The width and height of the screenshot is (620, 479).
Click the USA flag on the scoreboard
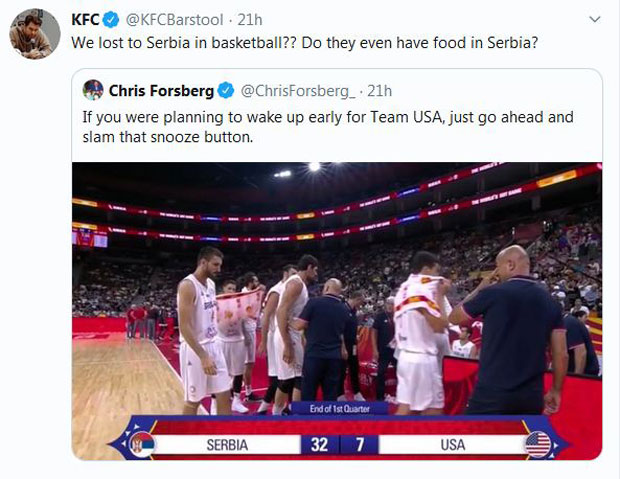coord(538,442)
